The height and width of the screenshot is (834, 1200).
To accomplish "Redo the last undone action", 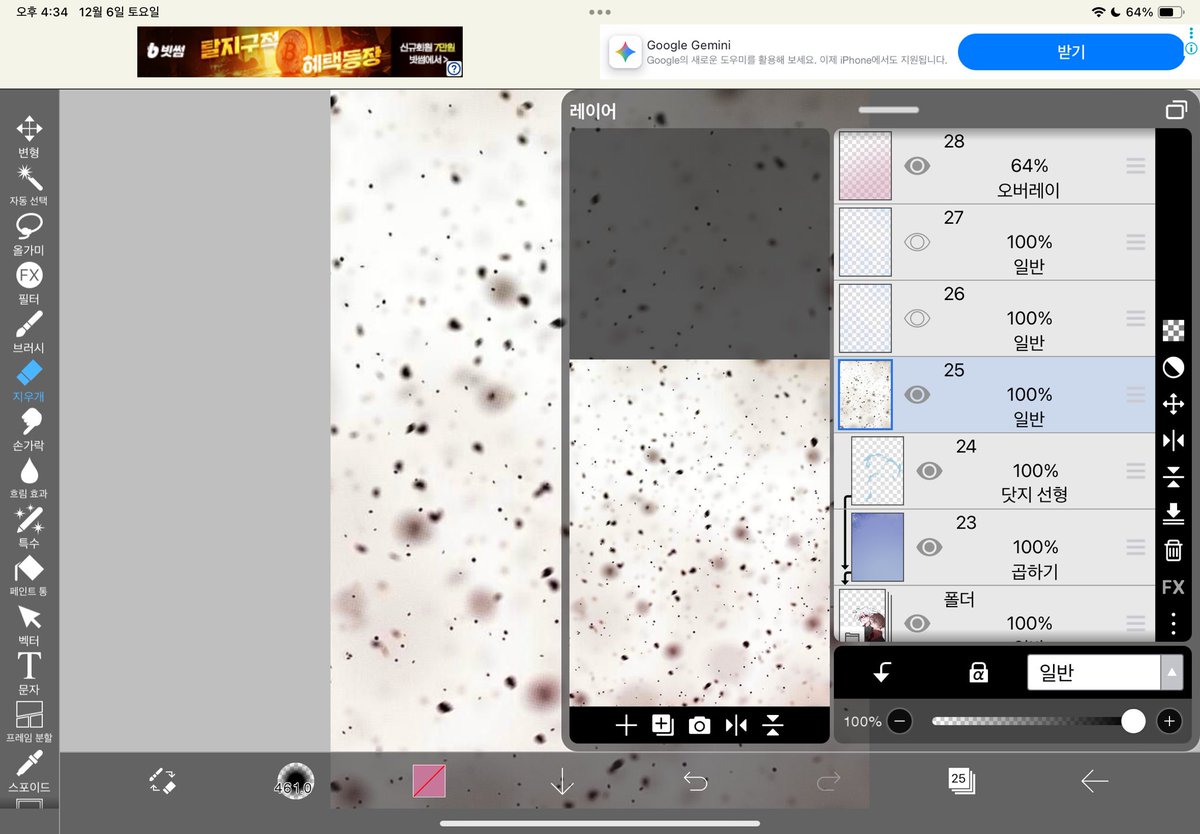I will pos(828,781).
